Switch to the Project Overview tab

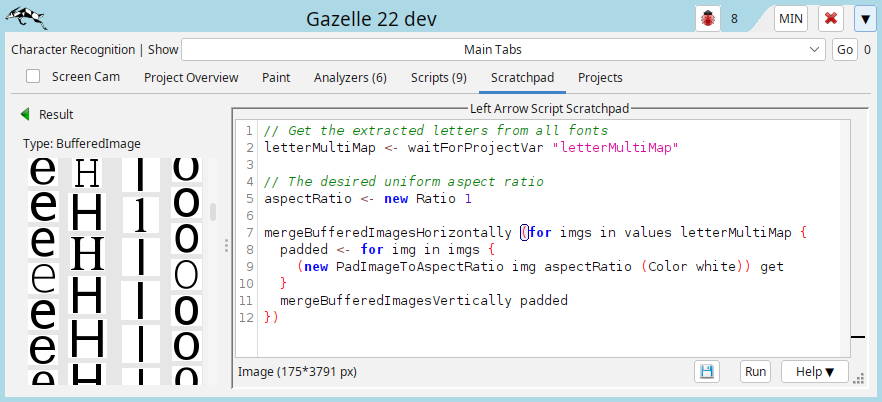[191, 77]
